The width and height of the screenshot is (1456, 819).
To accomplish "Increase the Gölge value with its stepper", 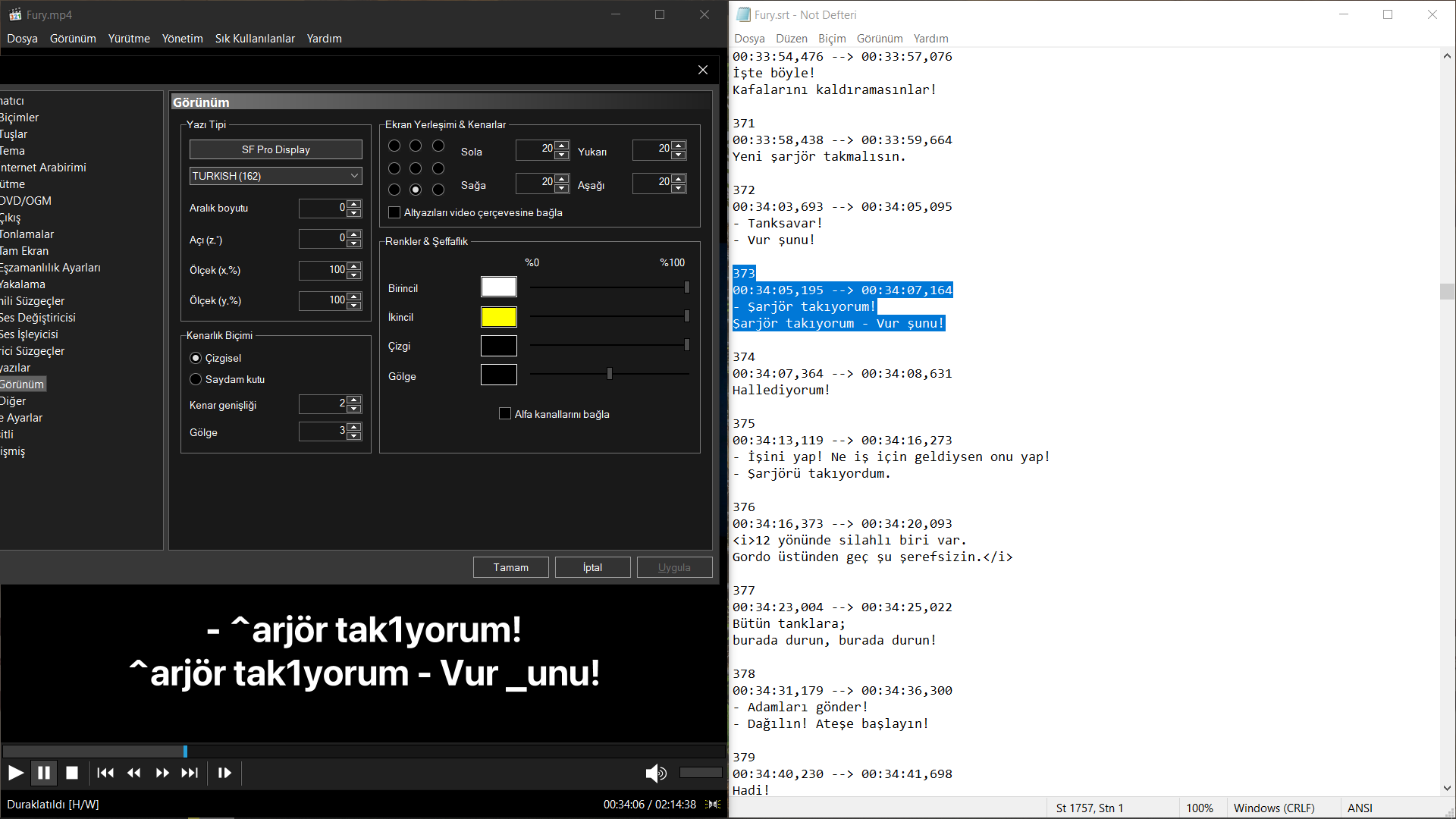I will click(x=353, y=428).
